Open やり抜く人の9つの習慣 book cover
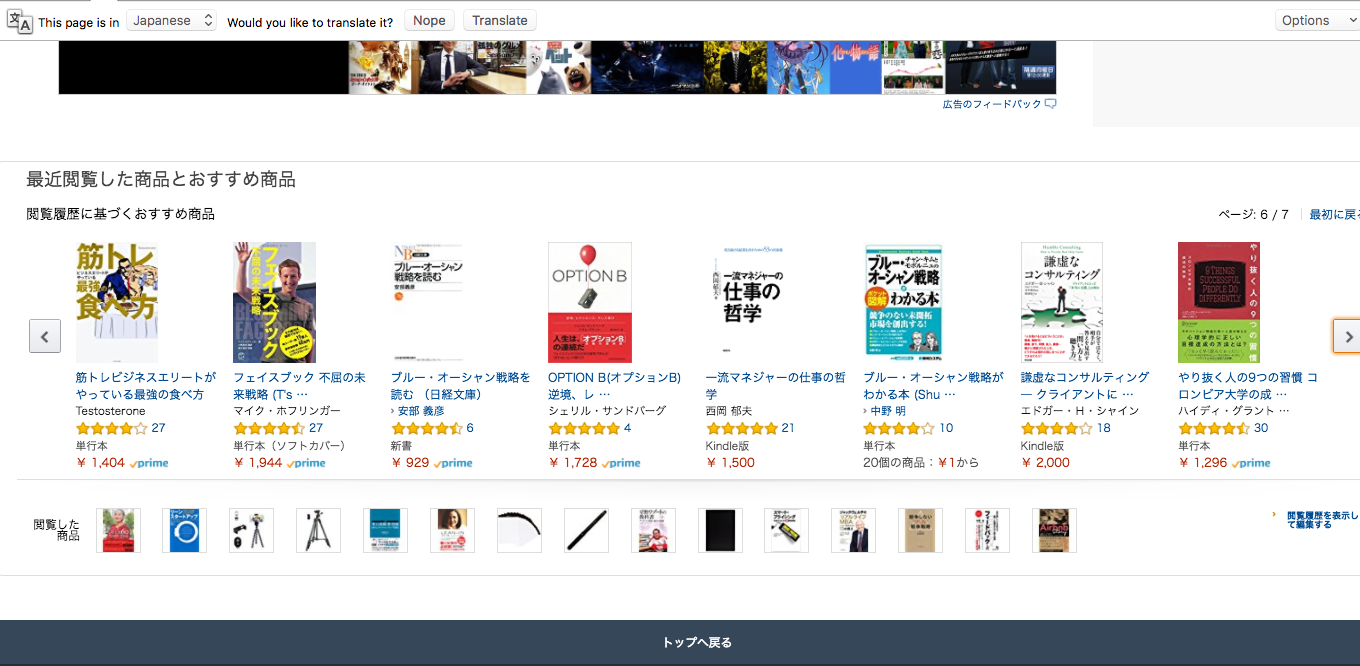Screen dimensions: 1360x666 click(x=1219, y=302)
